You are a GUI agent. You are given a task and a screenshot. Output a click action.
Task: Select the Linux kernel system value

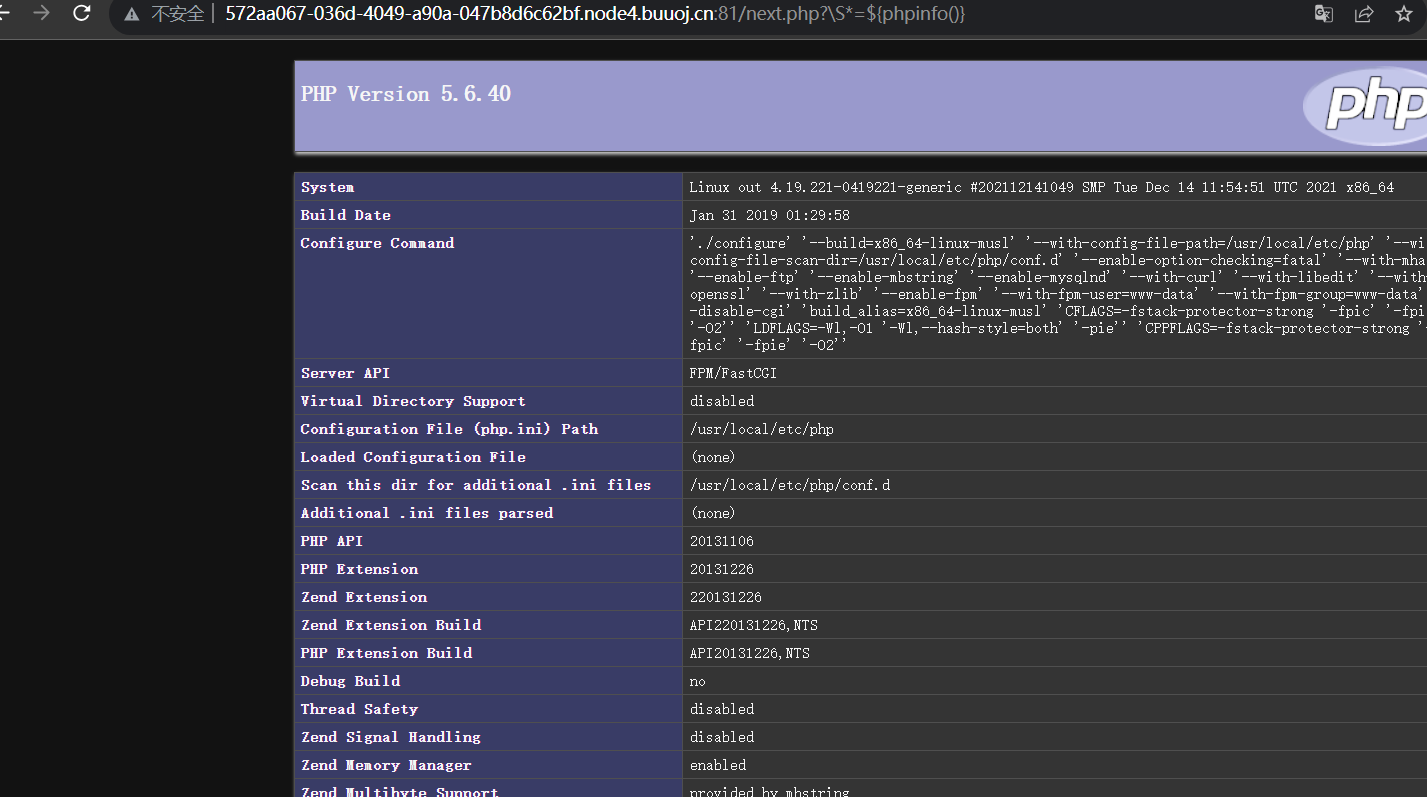(1041, 187)
